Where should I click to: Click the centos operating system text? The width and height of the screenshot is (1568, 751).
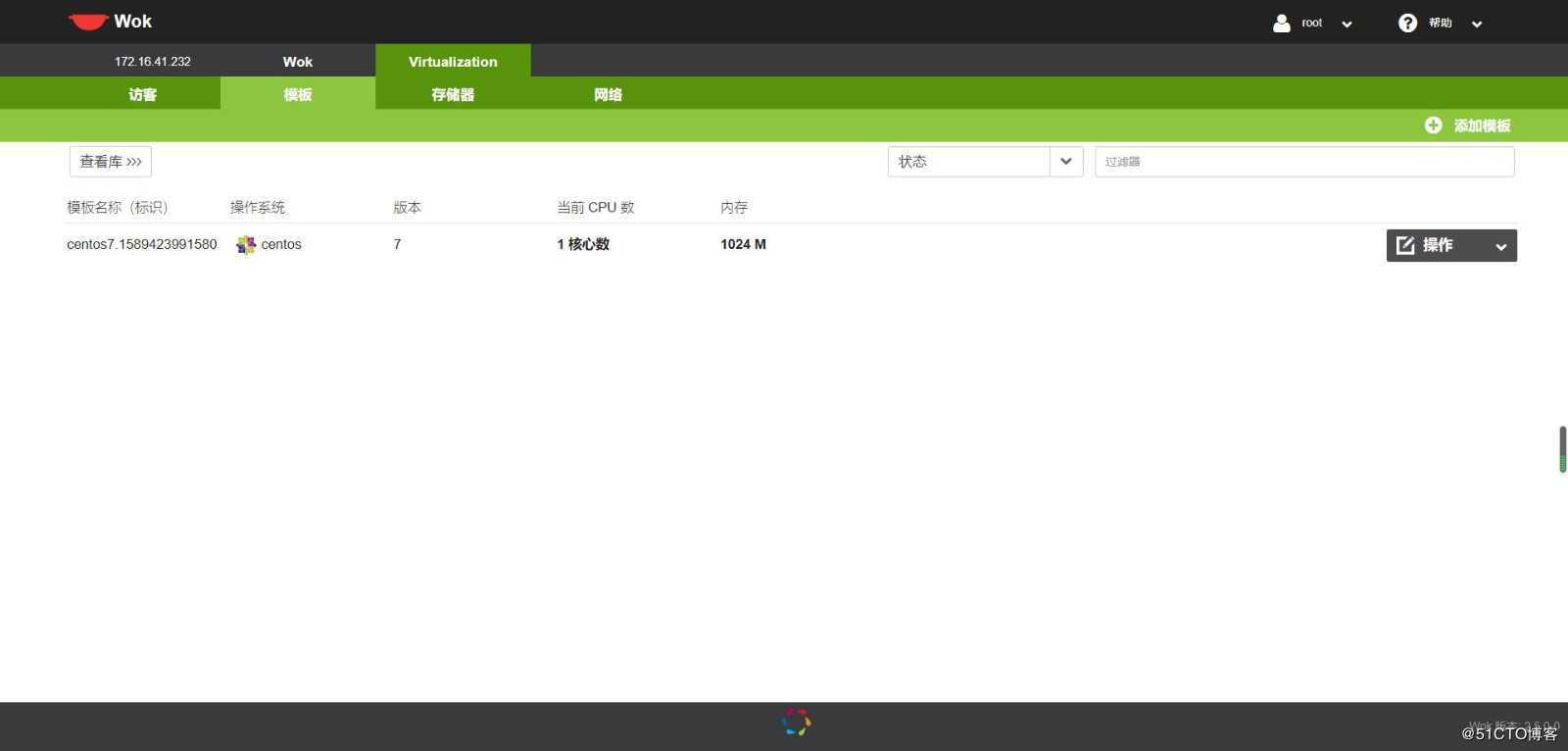click(281, 244)
